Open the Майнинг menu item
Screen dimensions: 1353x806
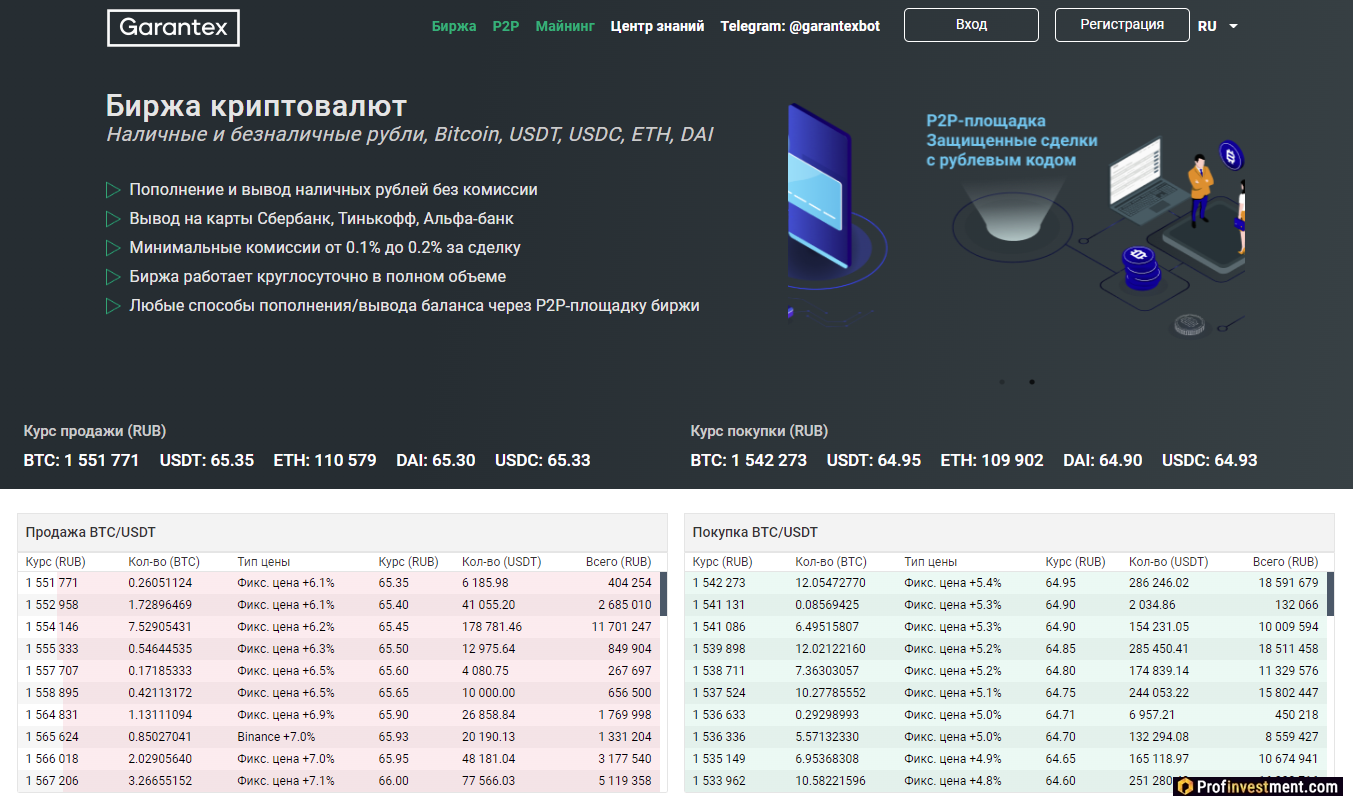pos(565,26)
